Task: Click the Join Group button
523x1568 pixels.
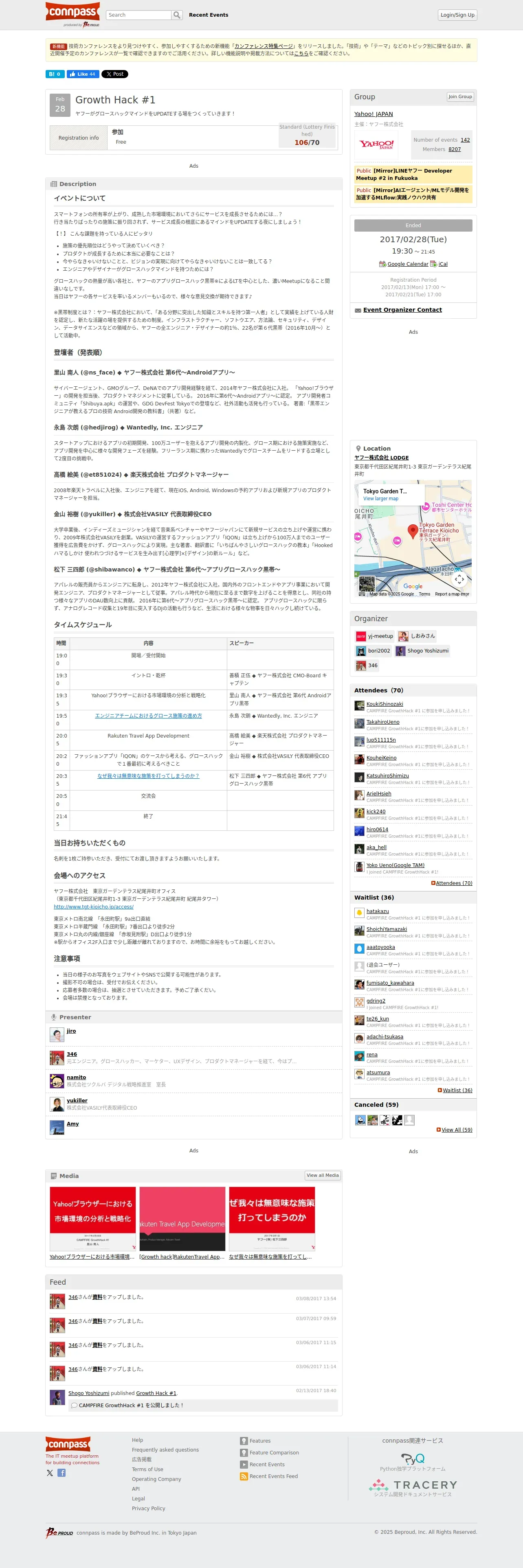Action: [x=460, y=97]
